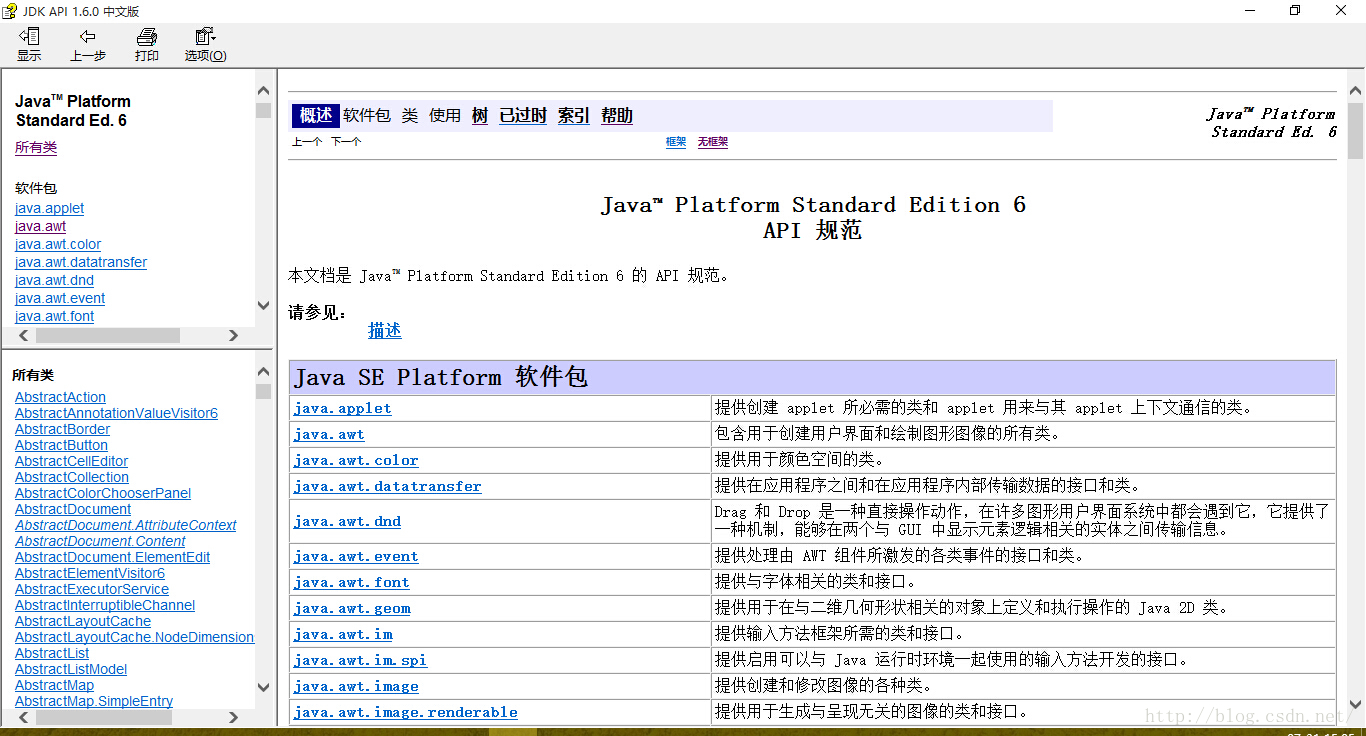Open the AbstractLayoutCache.NodeDimensions link
1366x736 pixels.
pyautogui.click(x=135, y=637)
